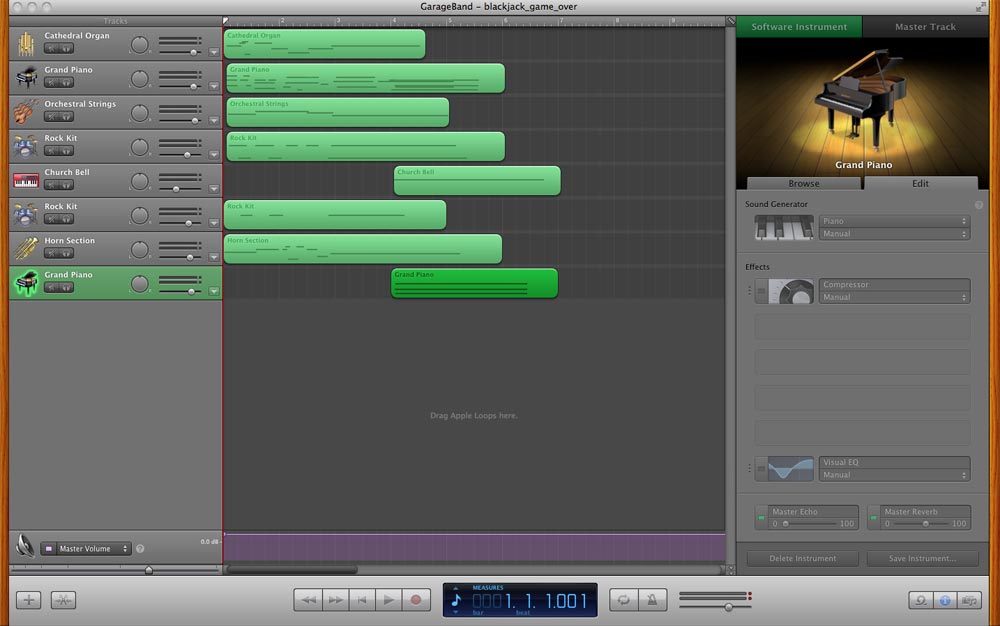
Task: Open the Compressor effect settings graphic
Action: (791, 291)
